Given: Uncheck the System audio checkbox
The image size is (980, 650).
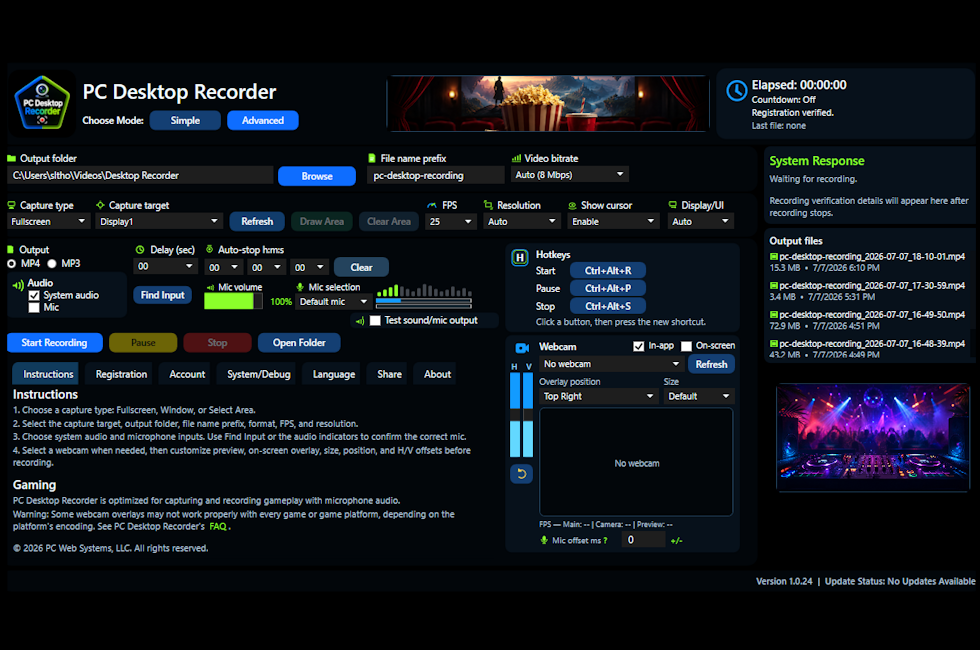Looking at the screenshot, I should point(34,296).
